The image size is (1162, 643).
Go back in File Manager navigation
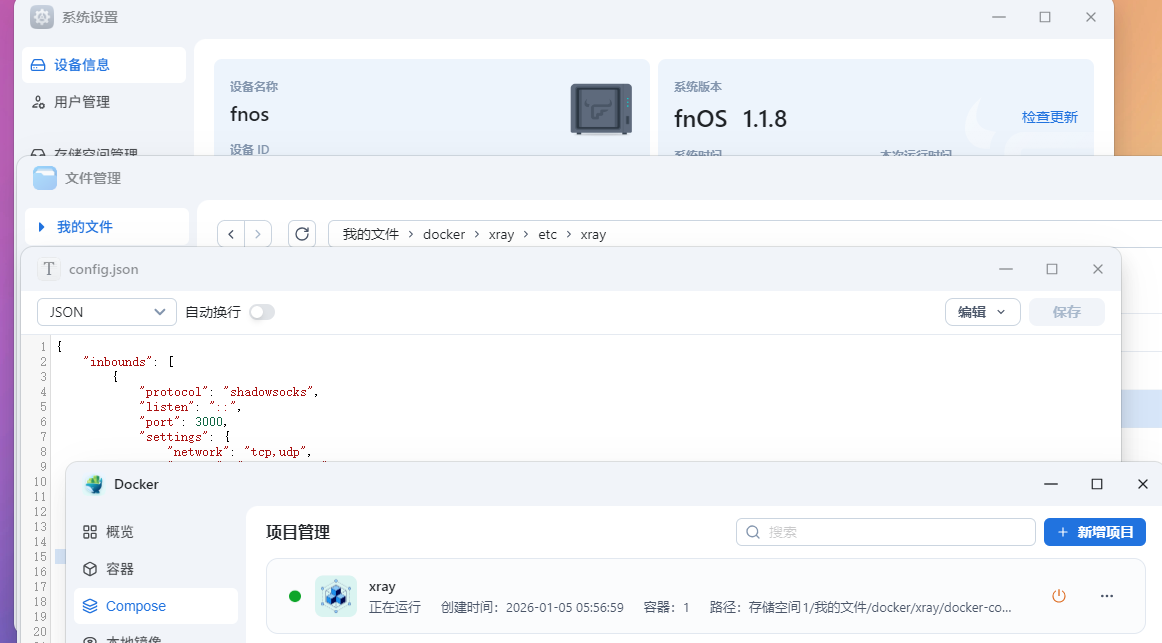tap(230, 234)
